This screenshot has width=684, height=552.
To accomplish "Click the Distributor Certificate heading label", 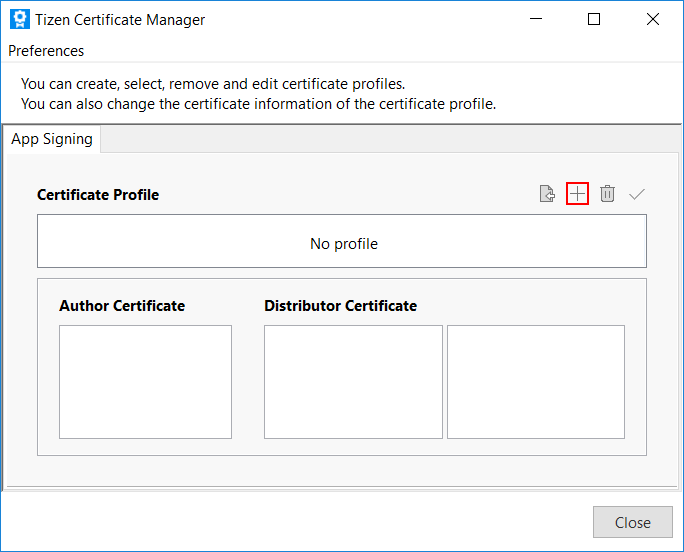I will (x=340, y=306).
